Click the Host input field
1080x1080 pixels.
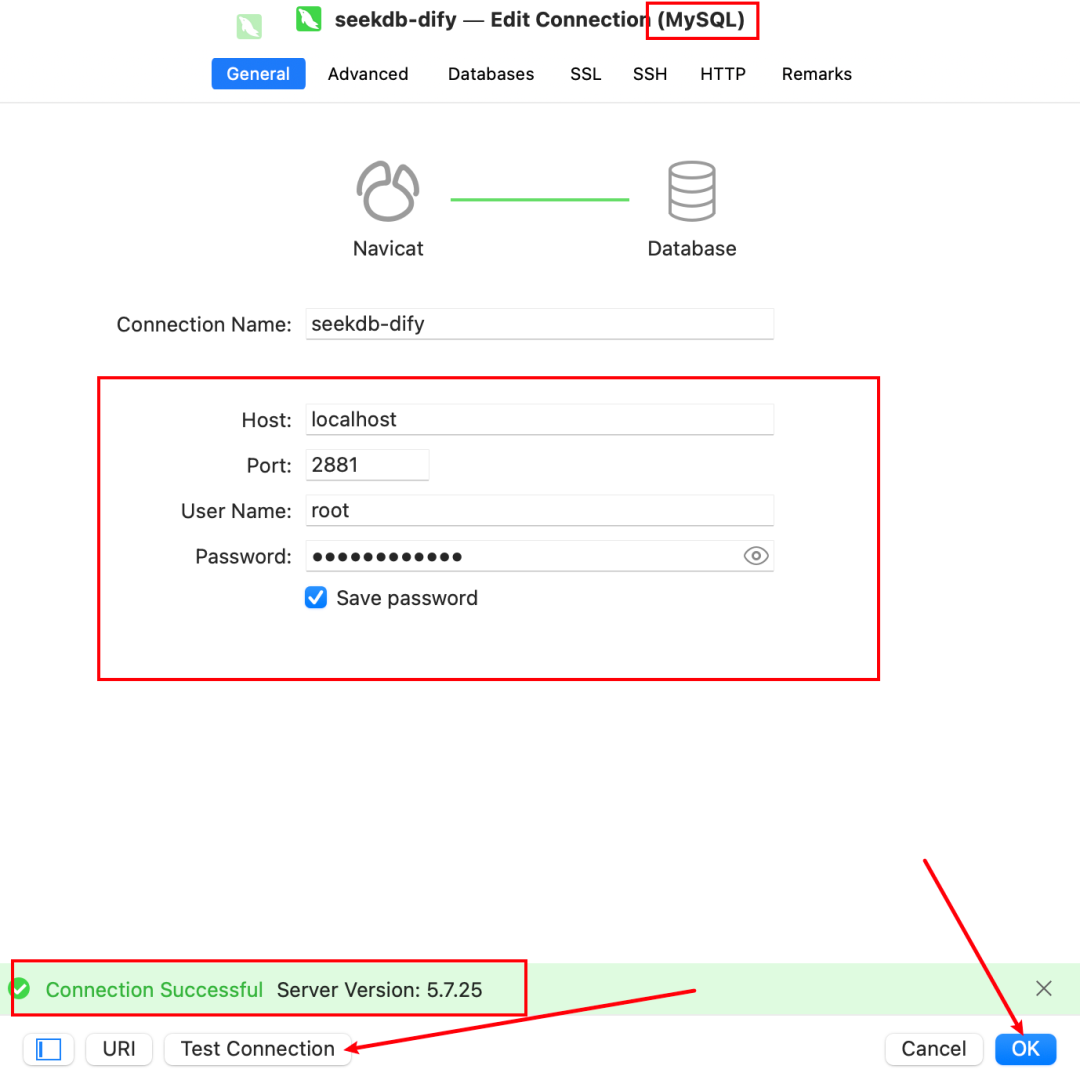540,419
